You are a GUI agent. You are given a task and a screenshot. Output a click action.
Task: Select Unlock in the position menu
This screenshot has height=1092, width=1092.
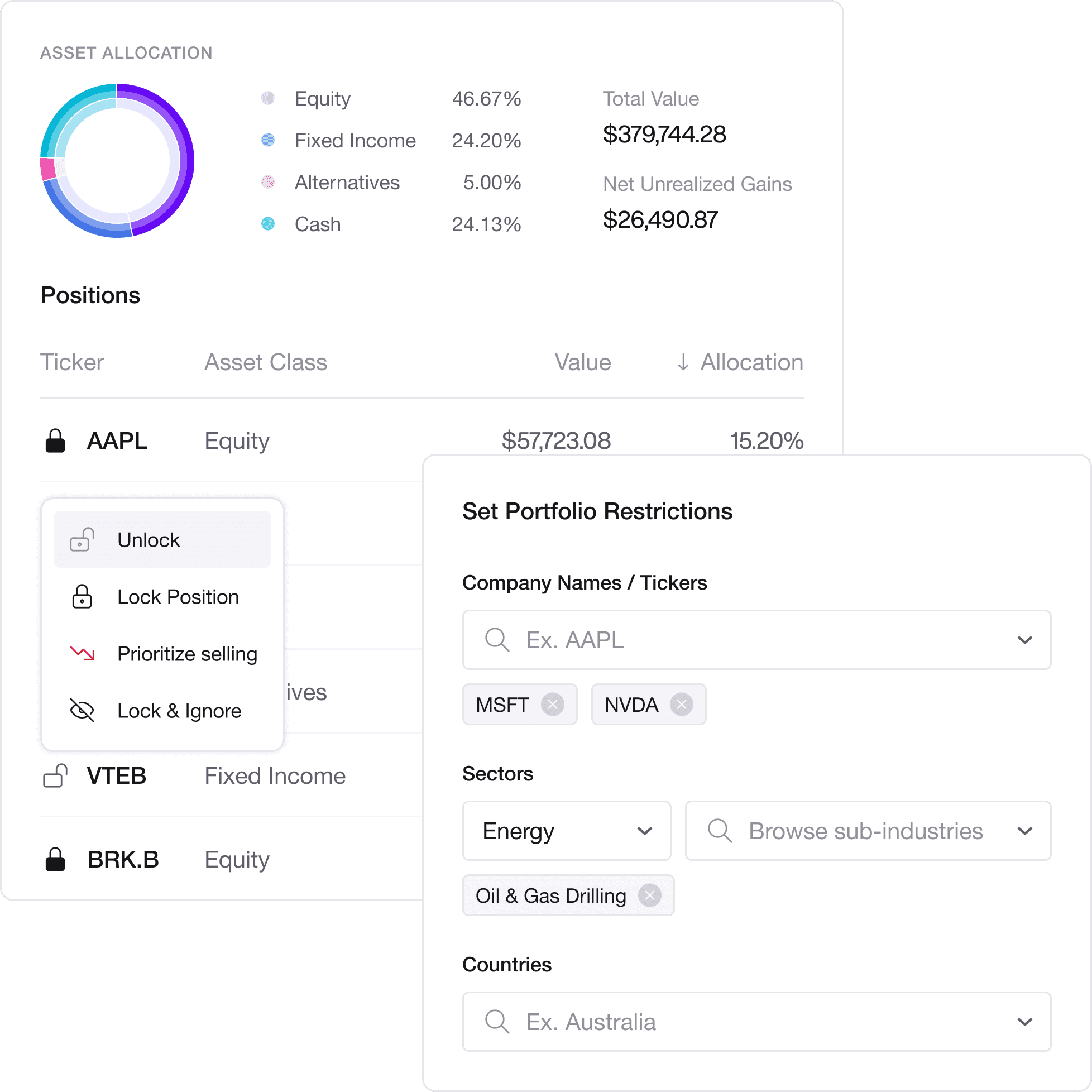(x=162, y=540)
